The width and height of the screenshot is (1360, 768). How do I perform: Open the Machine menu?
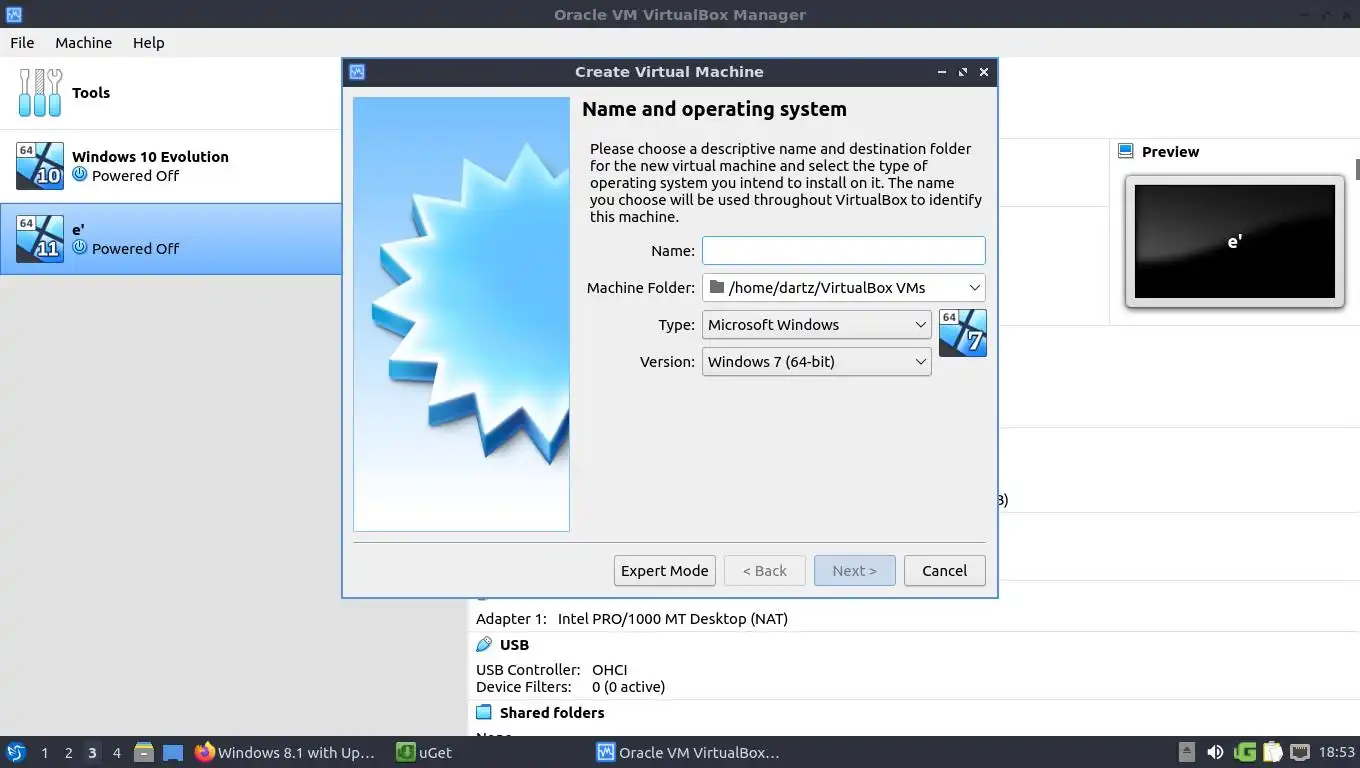click(83, 43)
